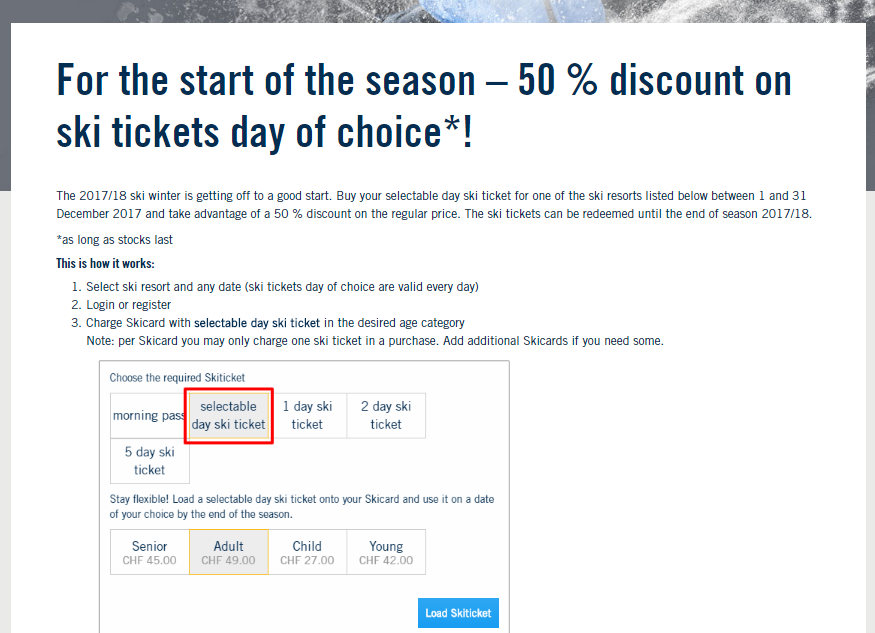
Task: Select the 1 day ski ticket
Action: pos(307,416)
